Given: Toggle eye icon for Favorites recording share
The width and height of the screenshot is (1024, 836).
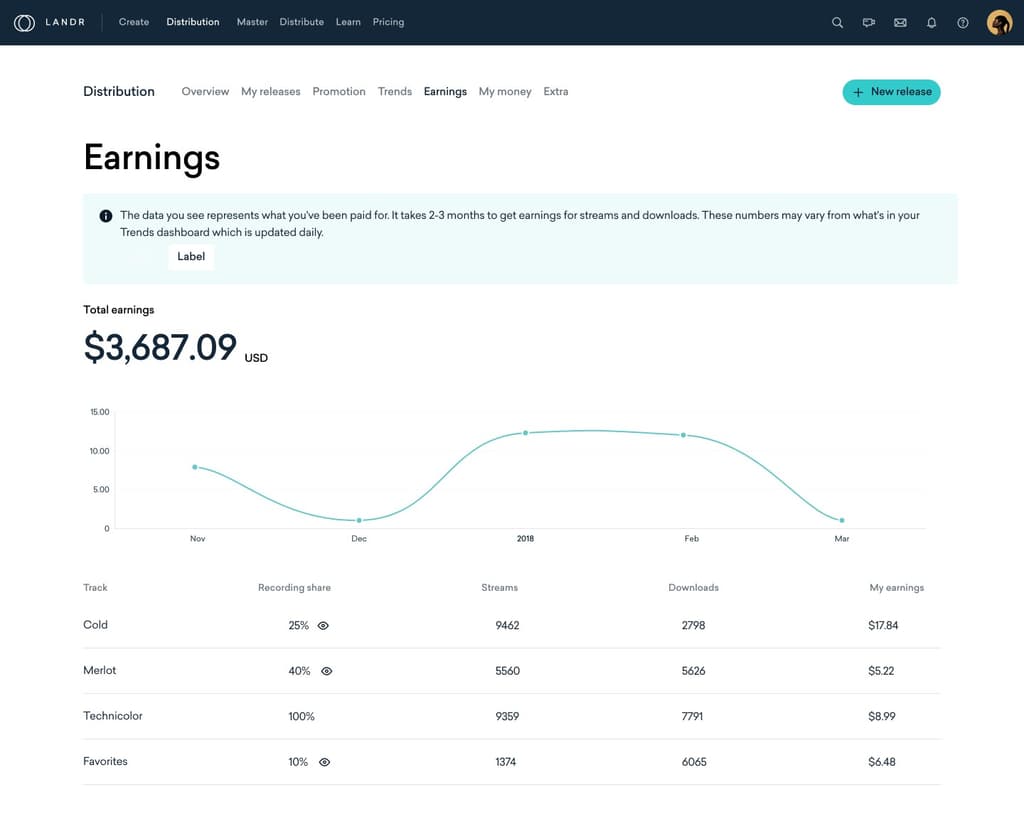Looking at the screenshot, I should [x=324, y=762].
